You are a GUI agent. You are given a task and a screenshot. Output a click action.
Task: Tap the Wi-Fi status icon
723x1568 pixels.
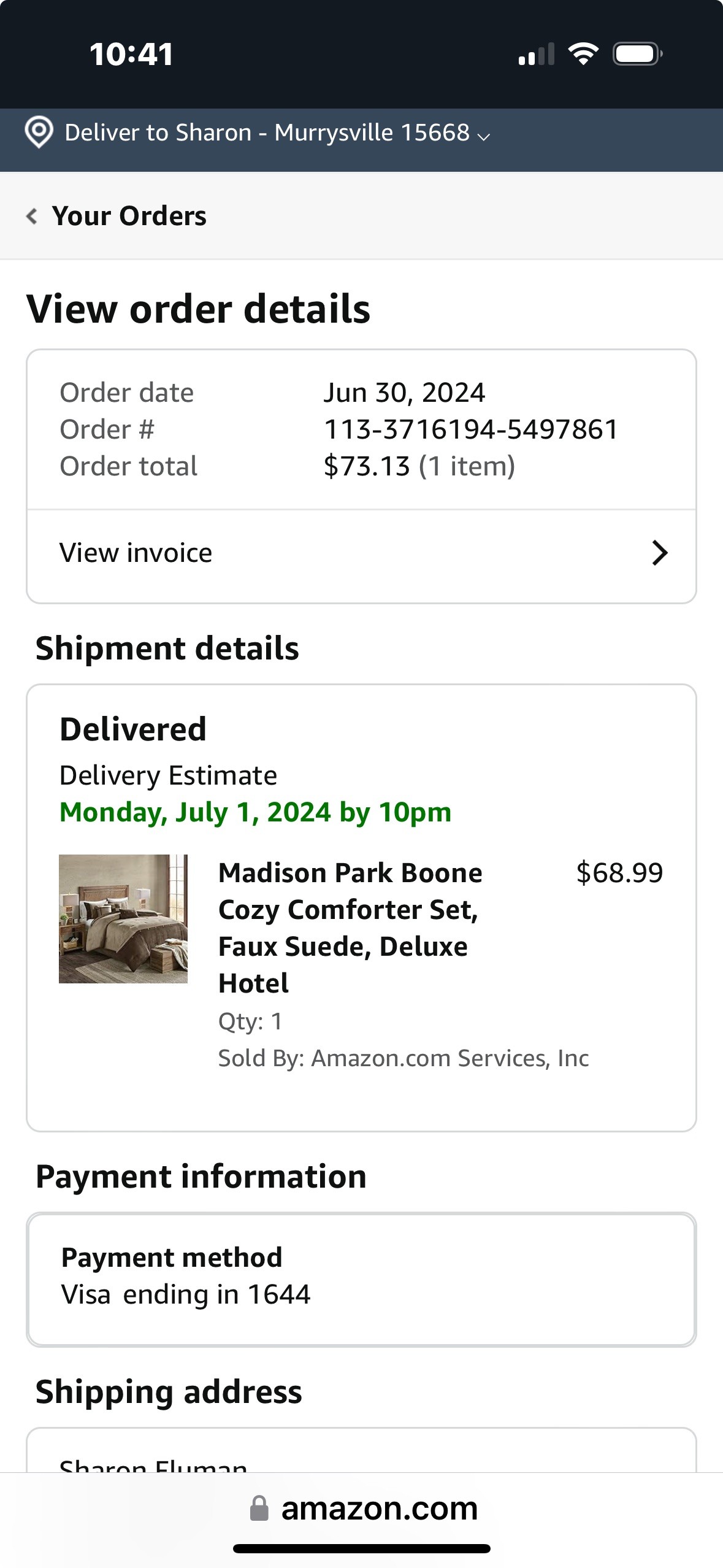pyautogui.click(x=583, y=54)
